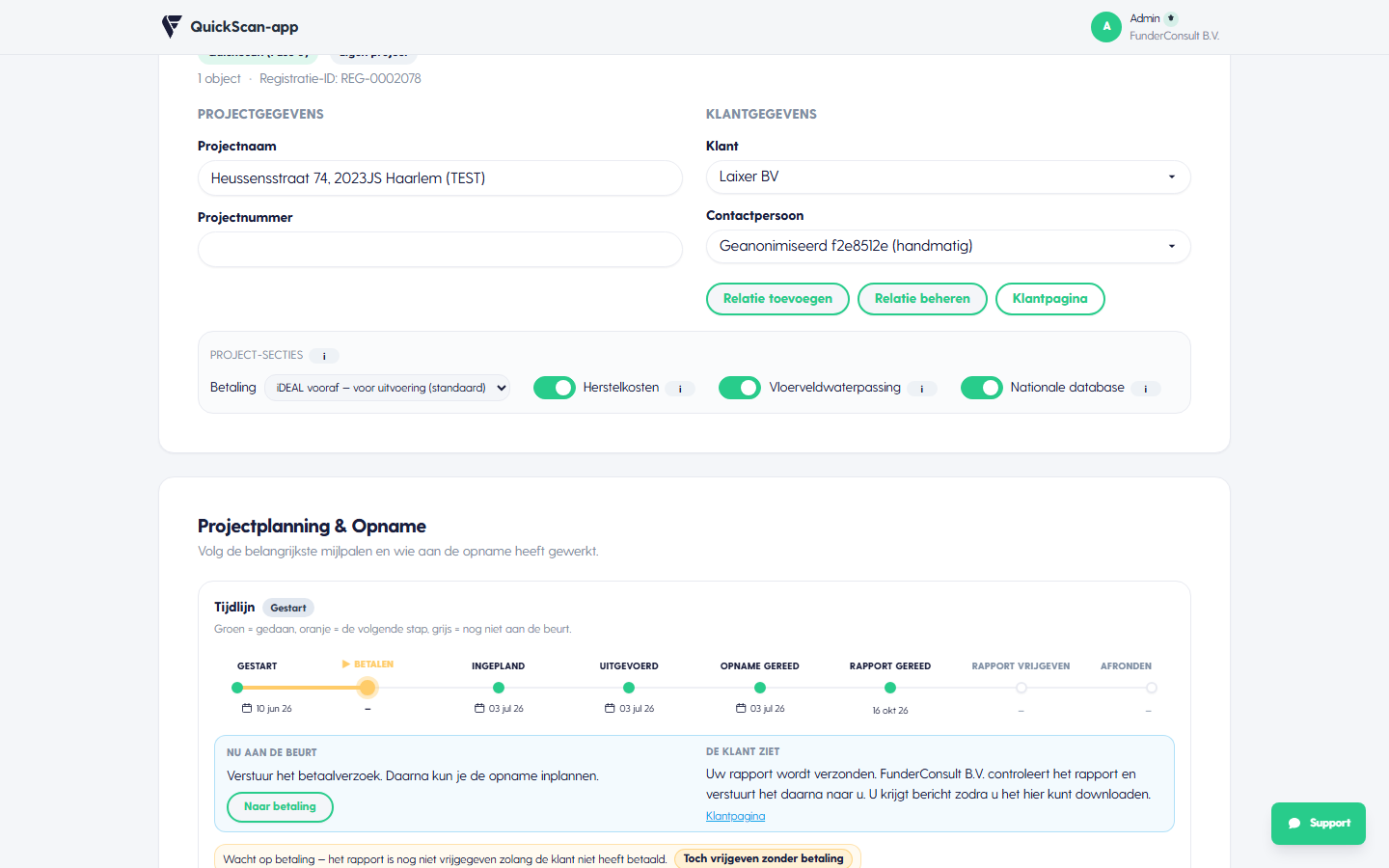Open the Admin user avatar
1389x868 pixels.
[1106, 27]
